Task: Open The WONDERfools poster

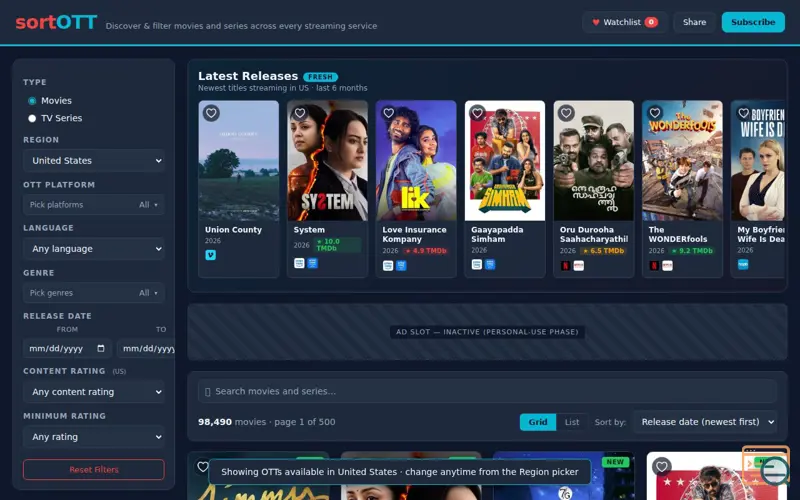Action: pos(683,161)
